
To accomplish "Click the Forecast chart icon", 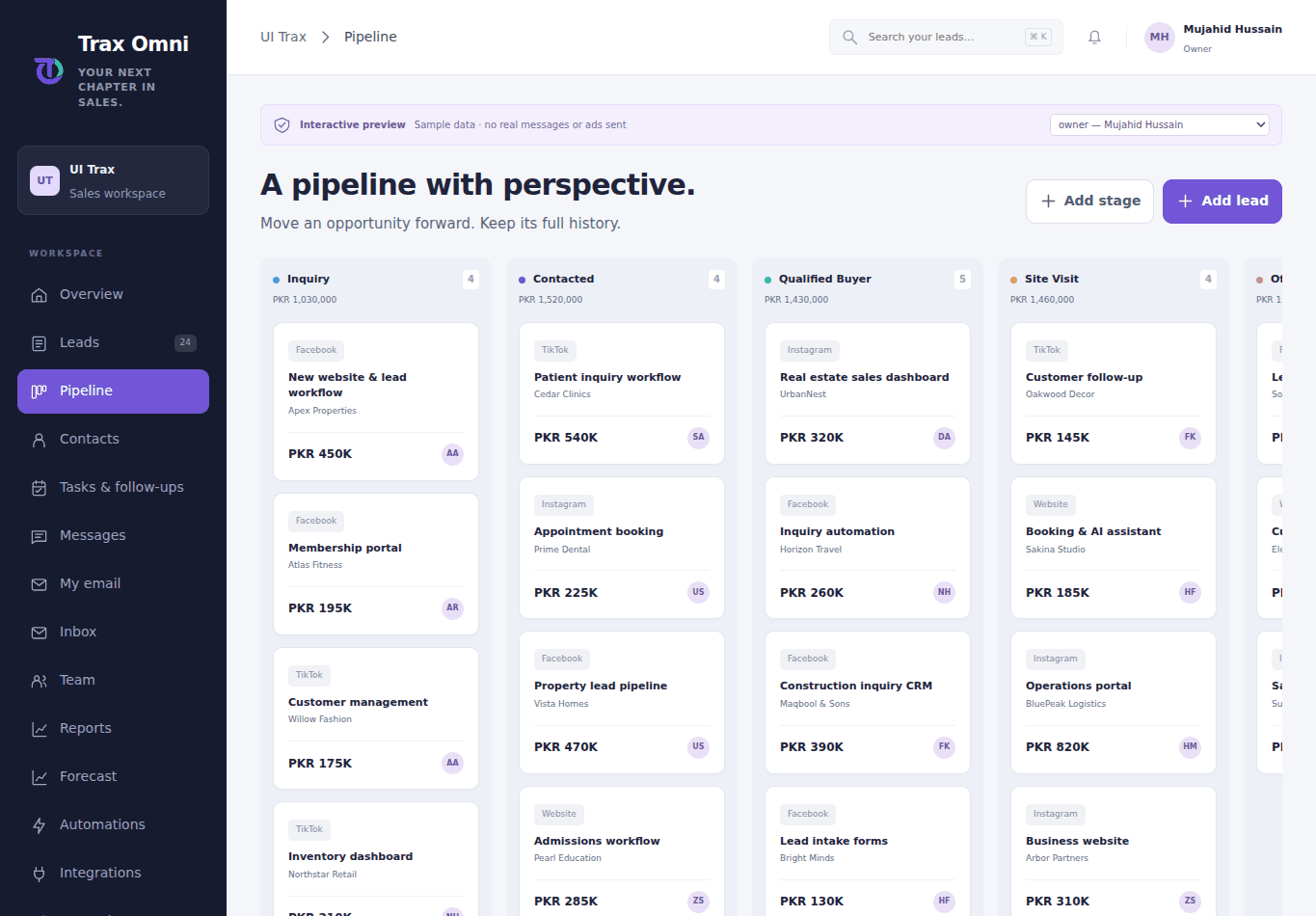I will click(40, 777).
